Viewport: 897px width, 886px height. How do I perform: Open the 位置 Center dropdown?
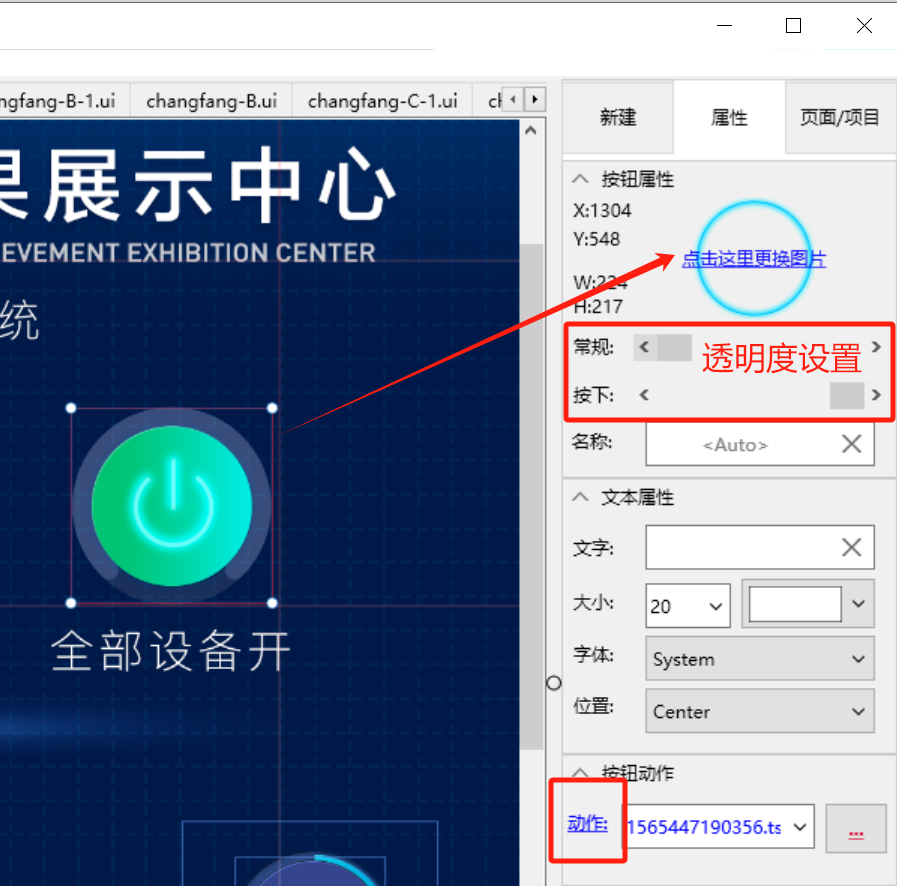(759, 712)
